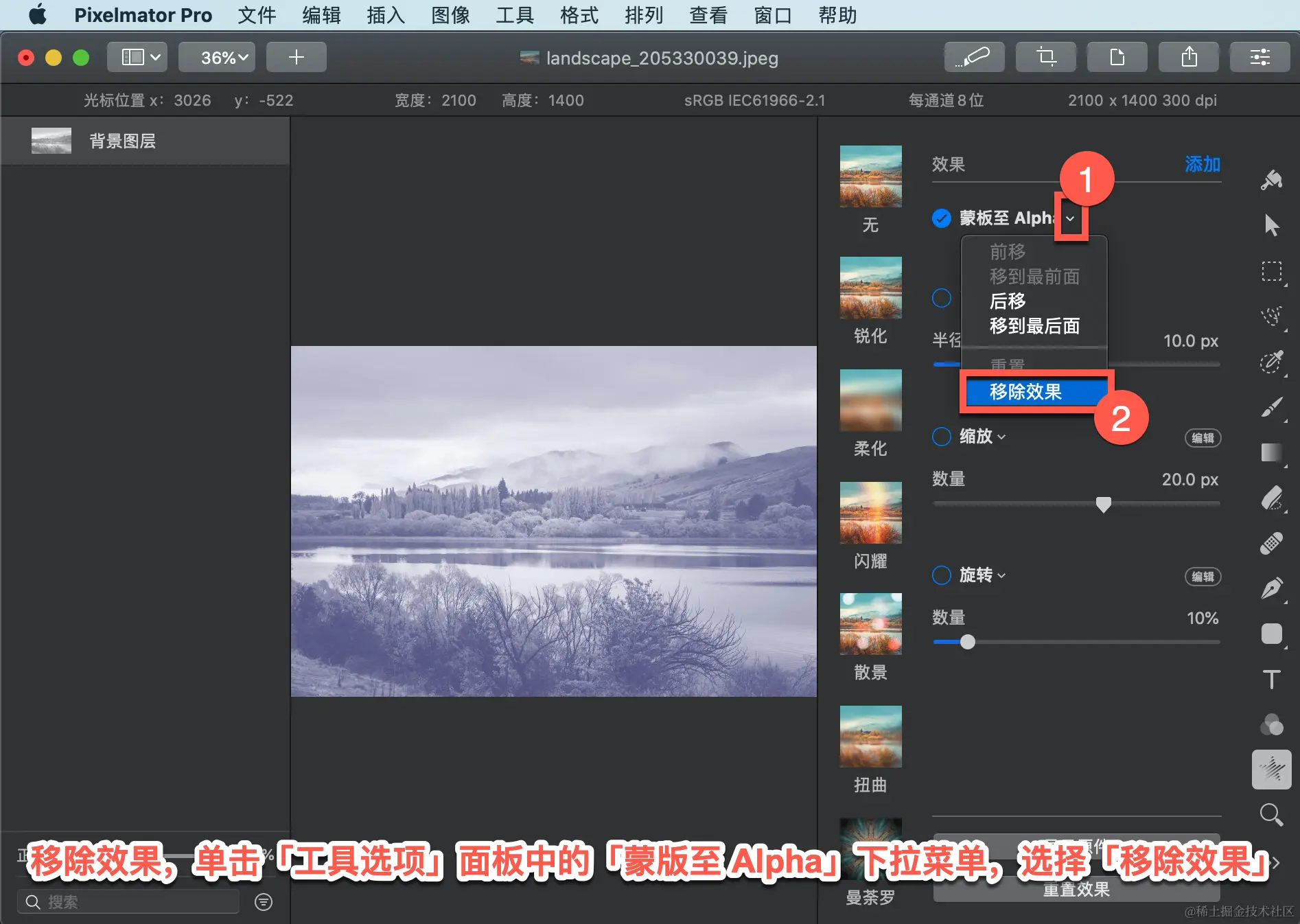Select the Style paint tool
Screen dimensions: 1300x924
(1272, 180)
